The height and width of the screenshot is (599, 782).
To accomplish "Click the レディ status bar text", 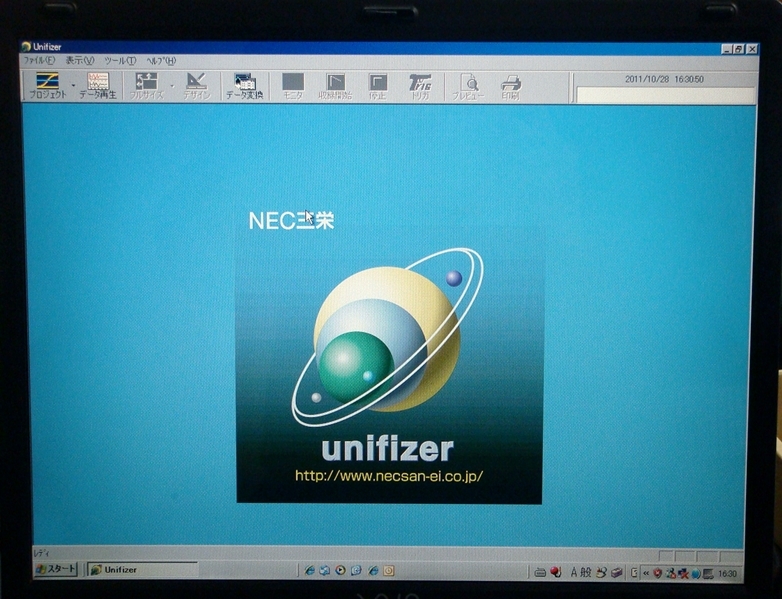I will 41,553.
